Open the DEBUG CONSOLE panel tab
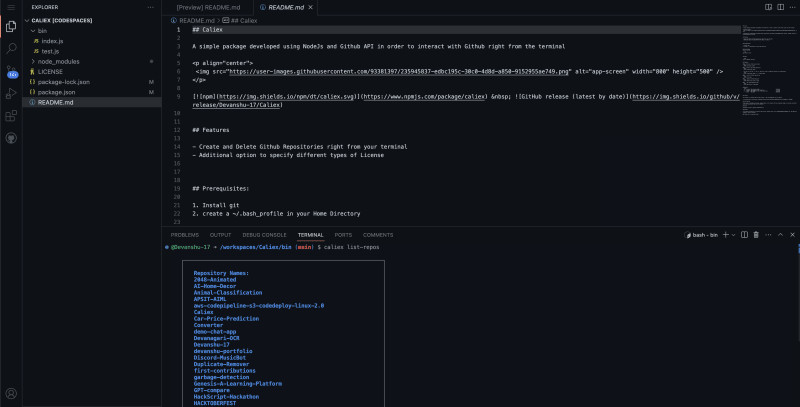800x407 pixels. [x=264, y=235]
